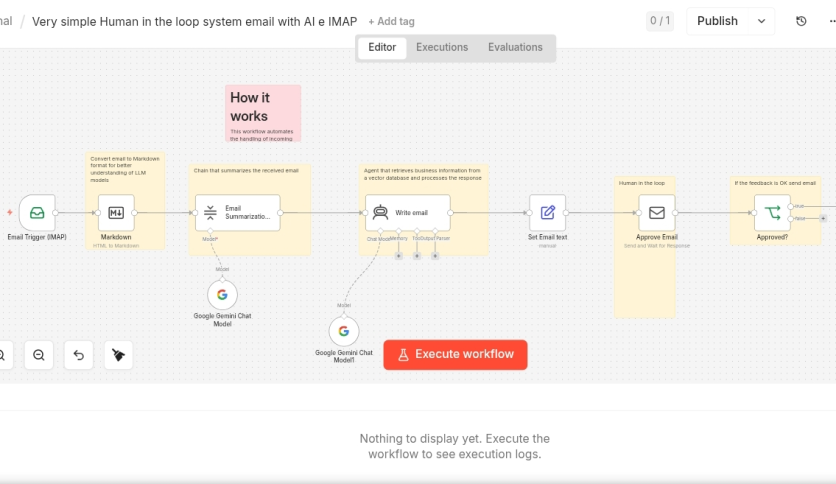The width and height of the screenshot is (836, 484).
Task: Click the 'Nothing to display yet' logs message
Action: click(x=455, y=447)
